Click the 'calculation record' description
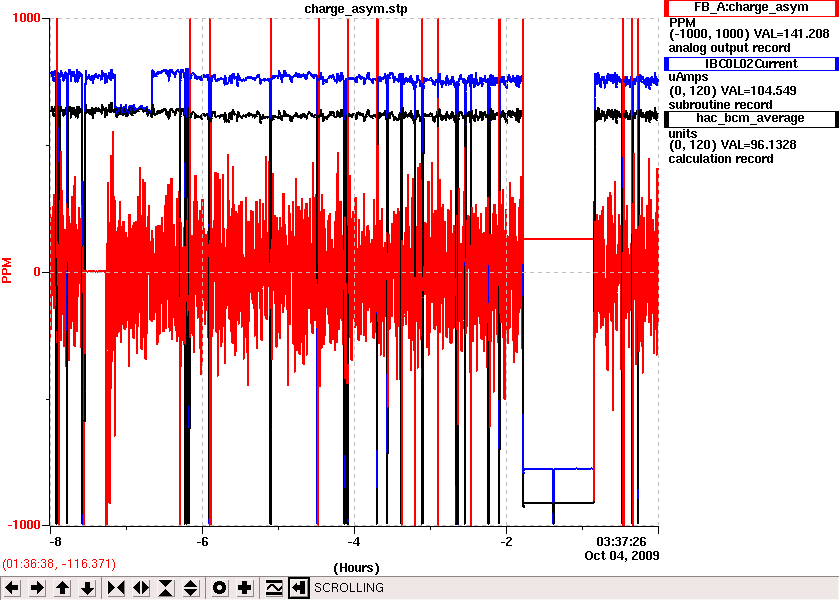Image resolution: width=839 pixels, height=600 pixels. pos(721,159)
